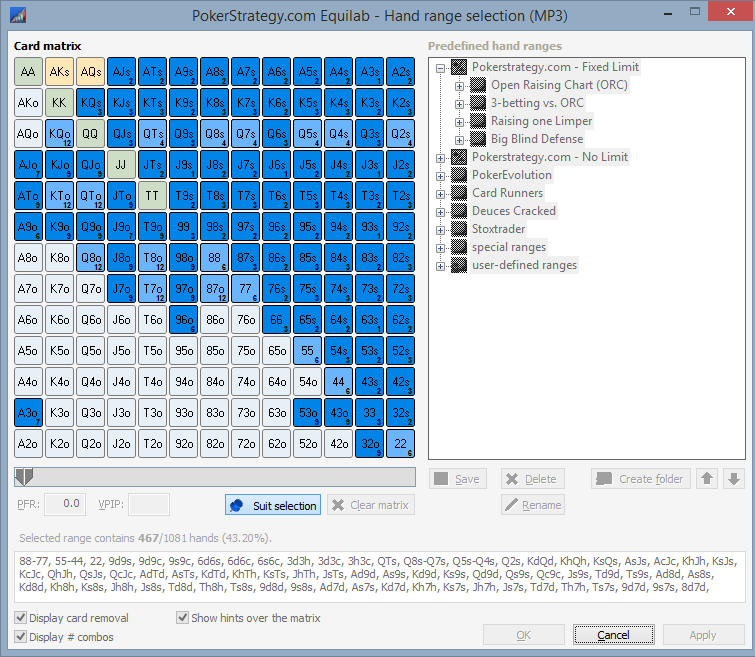Click user-defined ranges folder icon
This screenshot has width=755, height=657.
tap(459, 265)
